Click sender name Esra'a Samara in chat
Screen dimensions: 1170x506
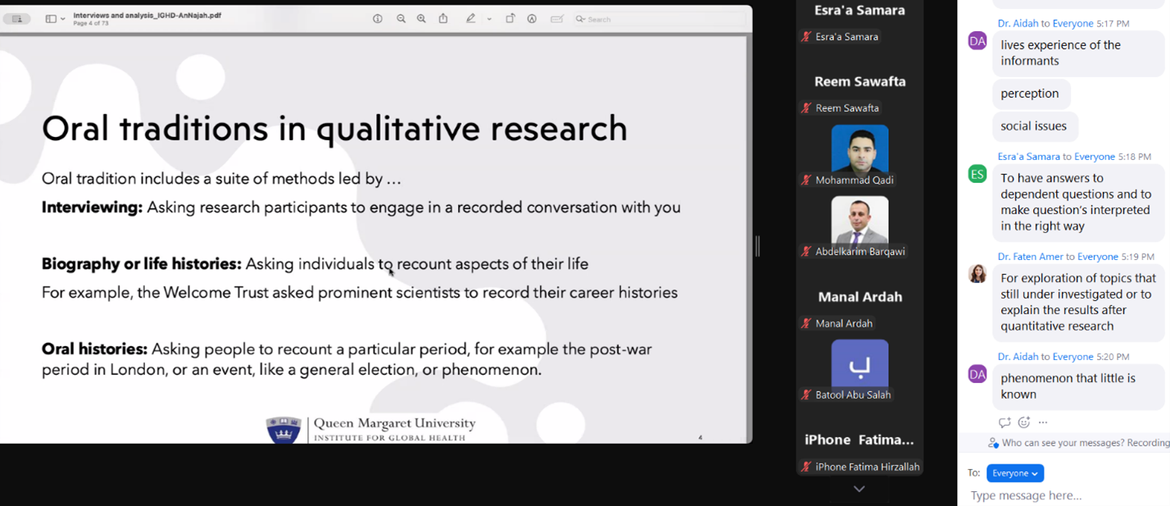tap(1028, 157)
